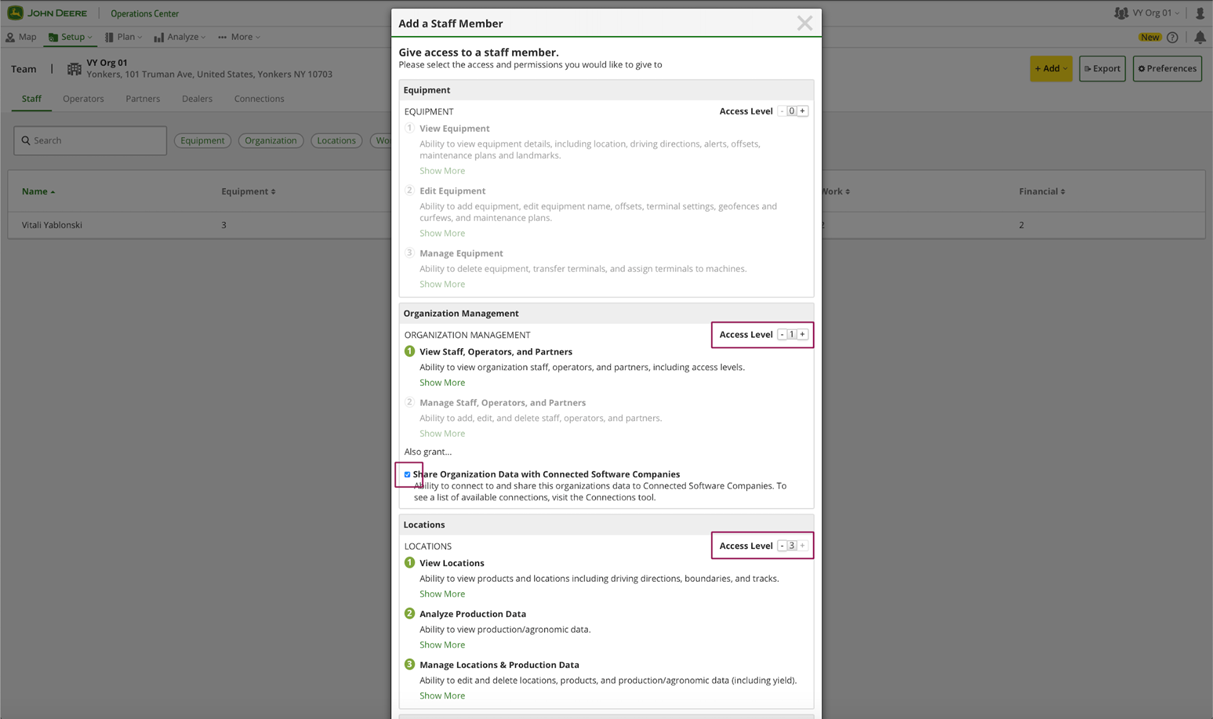The width and height of the screenshot is (1213, 719).
Task: Select level 1 View Equipment permission
Action: tap(409, 128)
